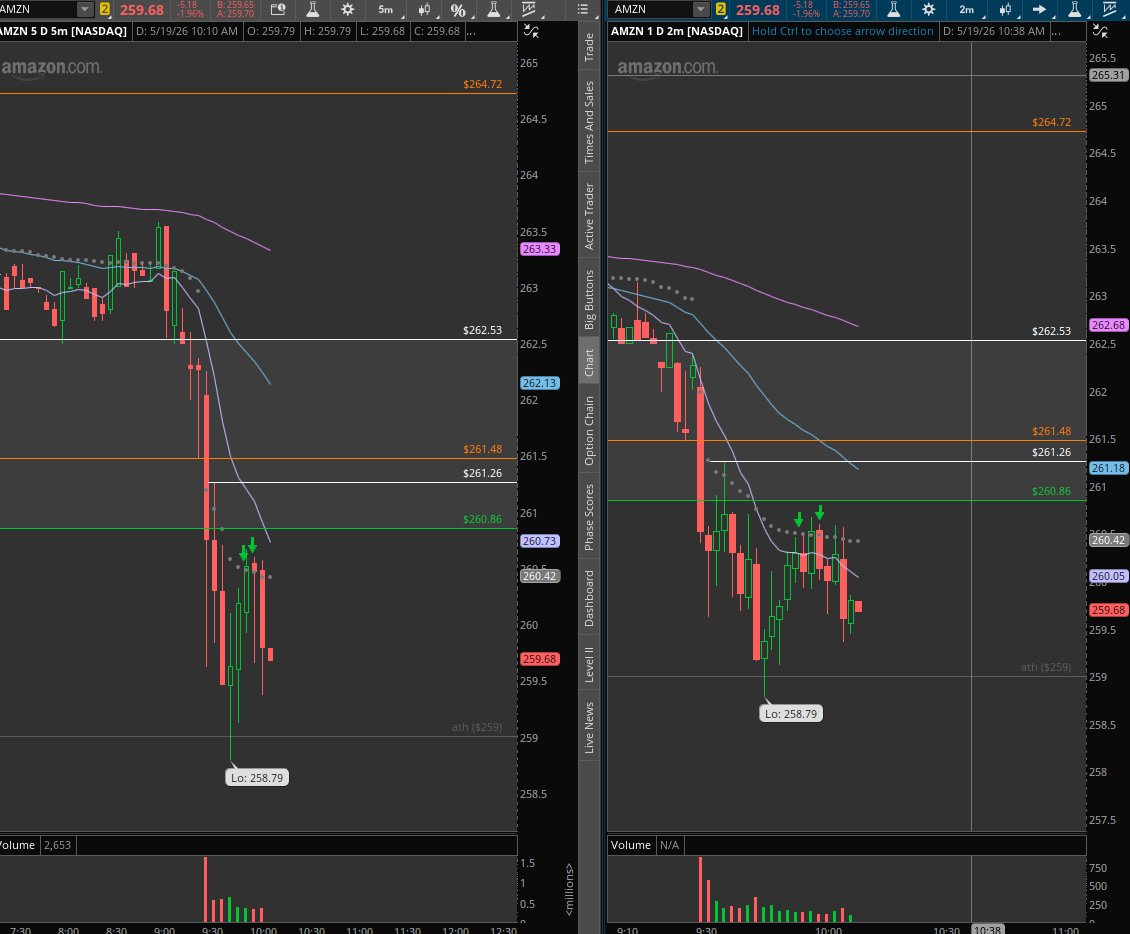Click 10:38 time marker on right axis

987,929
